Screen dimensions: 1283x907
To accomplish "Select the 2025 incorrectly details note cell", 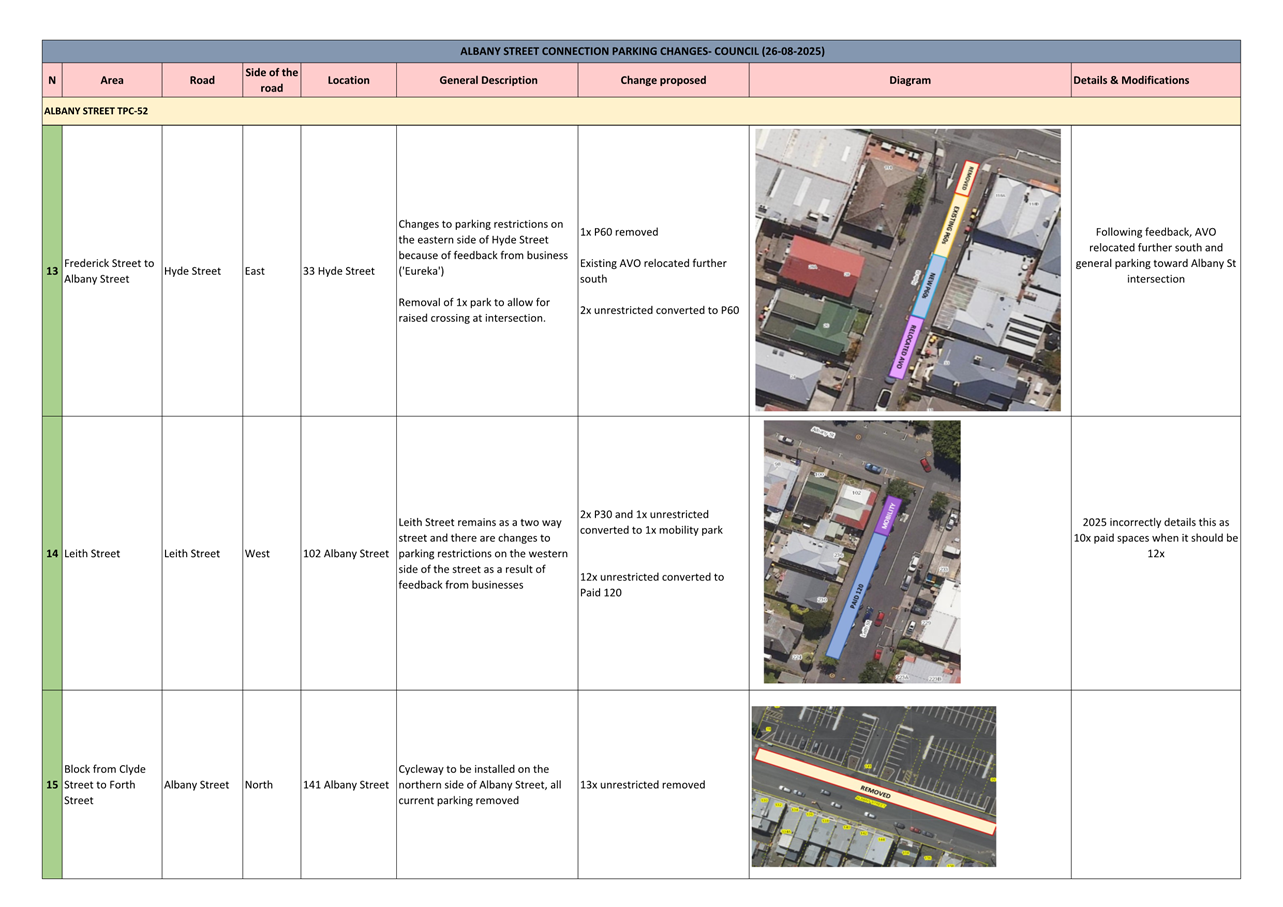I will [x=1155, y=538].
